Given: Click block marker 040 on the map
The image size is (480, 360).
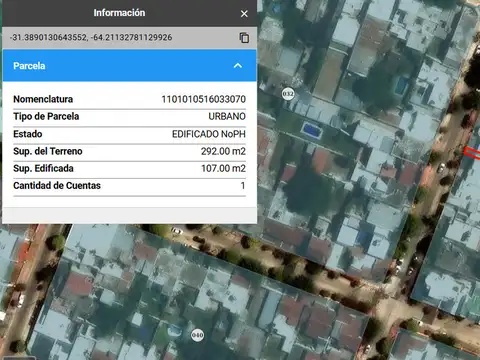Looking at the screenshot, I should click(x=198, y=335).
